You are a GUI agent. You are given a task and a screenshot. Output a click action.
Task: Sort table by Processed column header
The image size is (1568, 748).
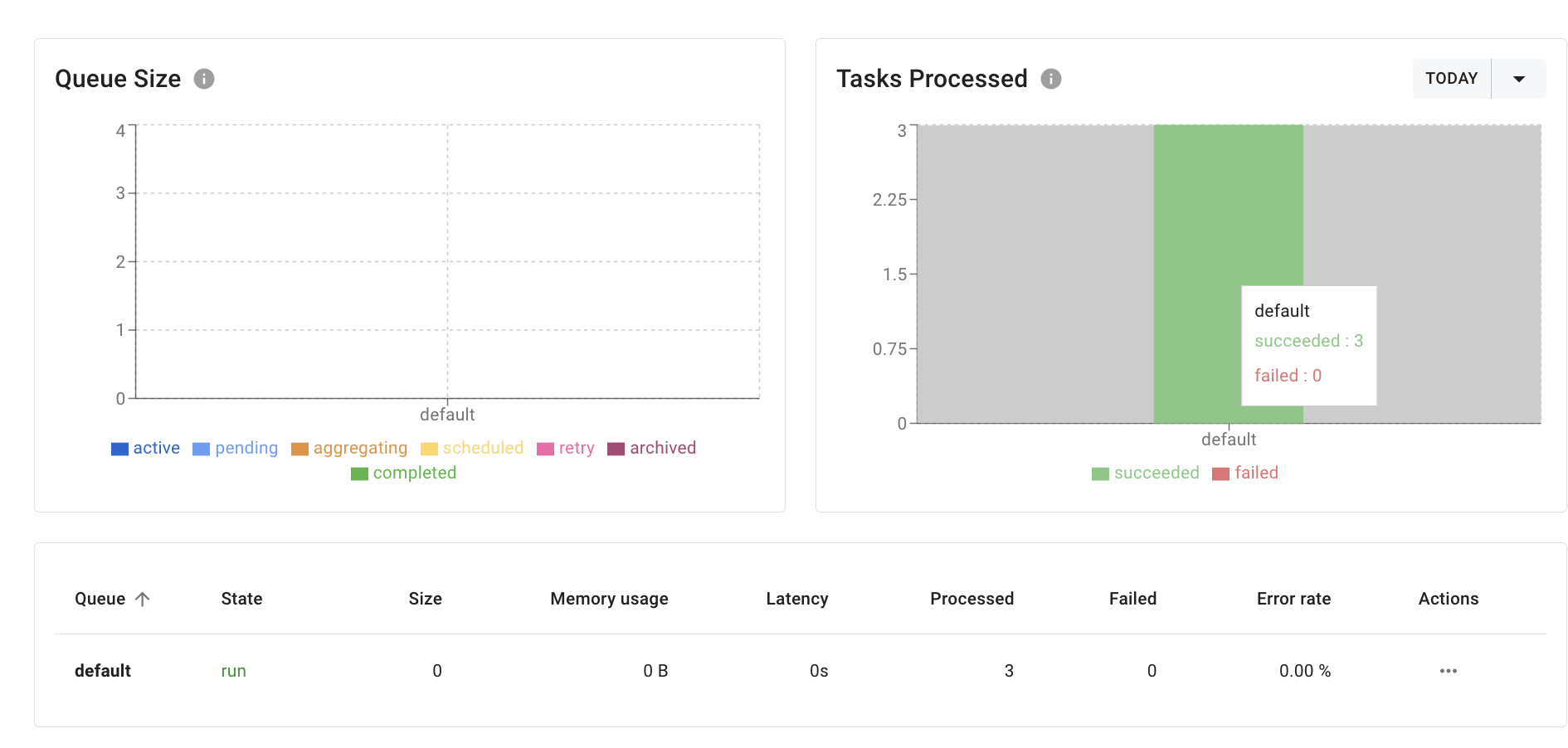971,599
